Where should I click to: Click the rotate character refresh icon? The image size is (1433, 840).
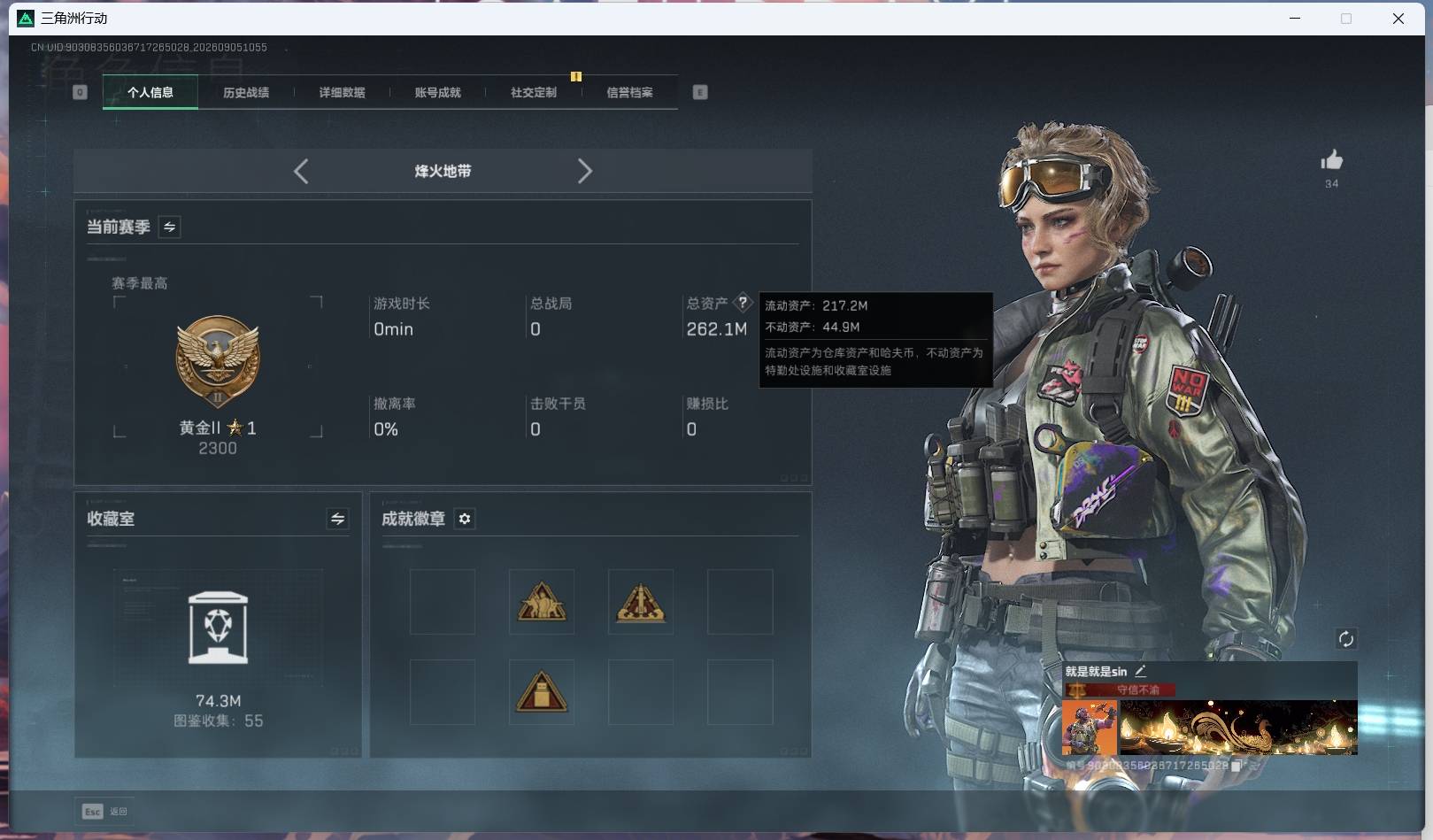(x=1345, y=639)
